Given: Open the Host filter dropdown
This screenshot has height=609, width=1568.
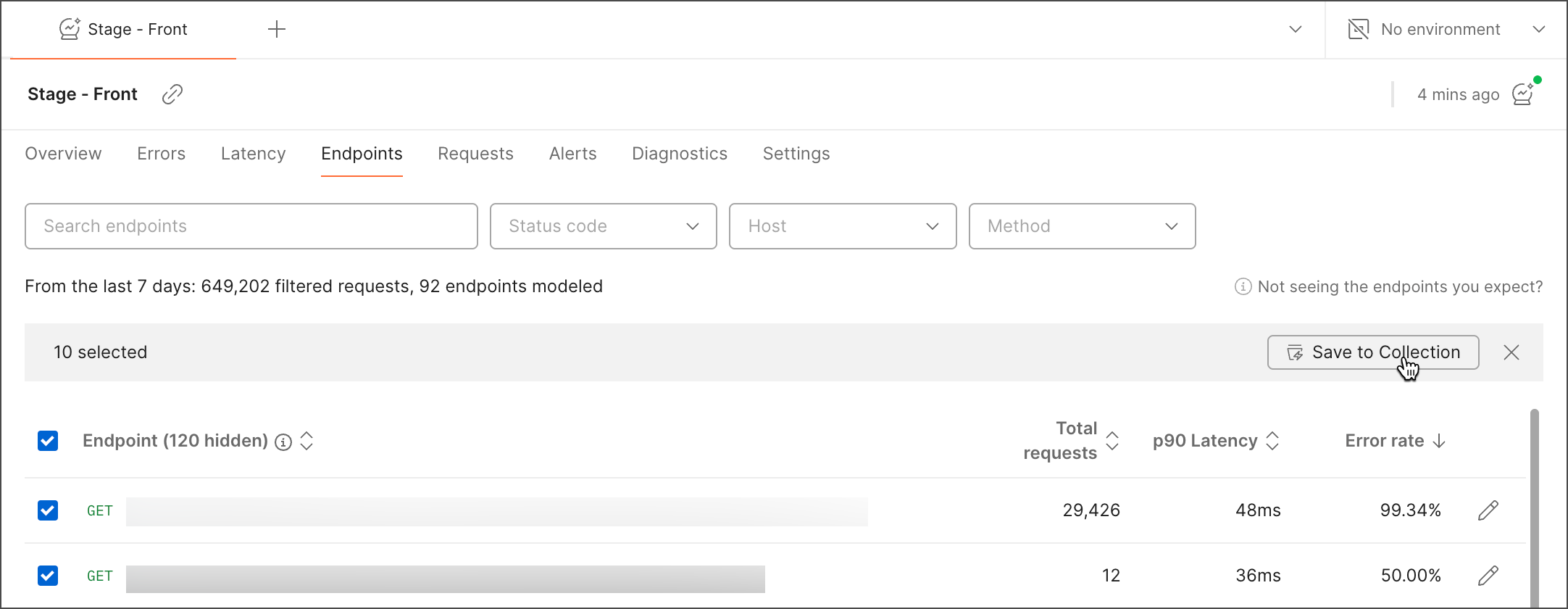Looking at the screenshot, I should (x=843, y=226).
